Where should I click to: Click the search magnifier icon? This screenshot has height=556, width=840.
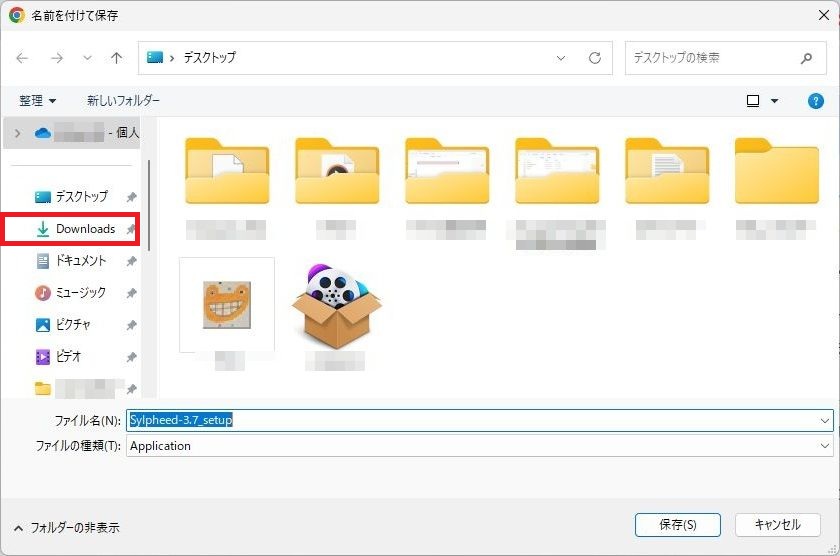click(x=806, y=58)
